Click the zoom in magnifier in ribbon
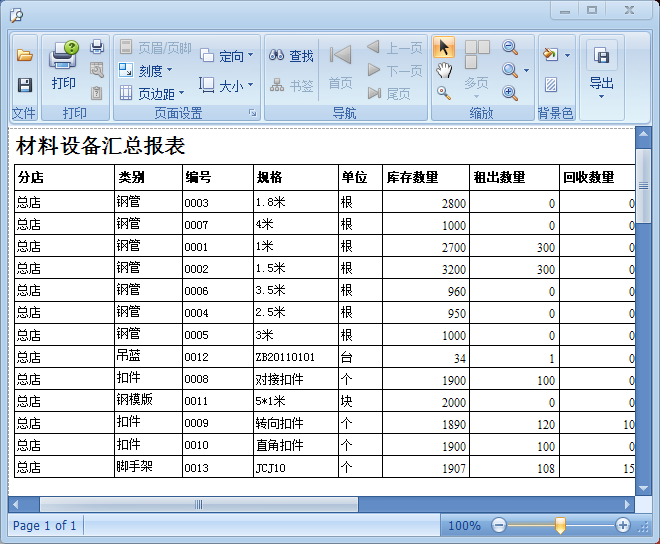Image resolution: width=660 pixels, height=544 pixels. click(x=510, y=93)
